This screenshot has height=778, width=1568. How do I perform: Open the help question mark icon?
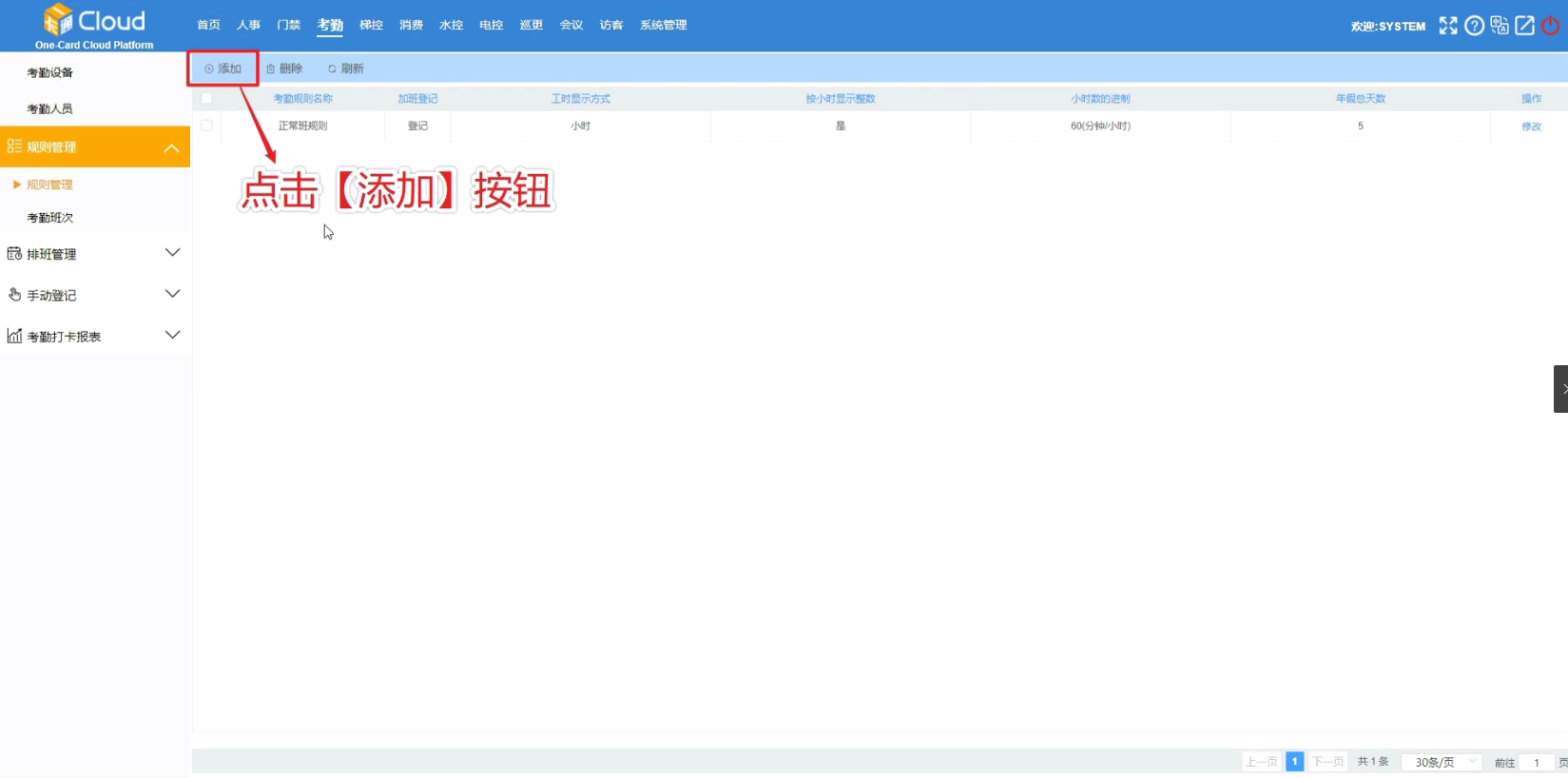1474,26
